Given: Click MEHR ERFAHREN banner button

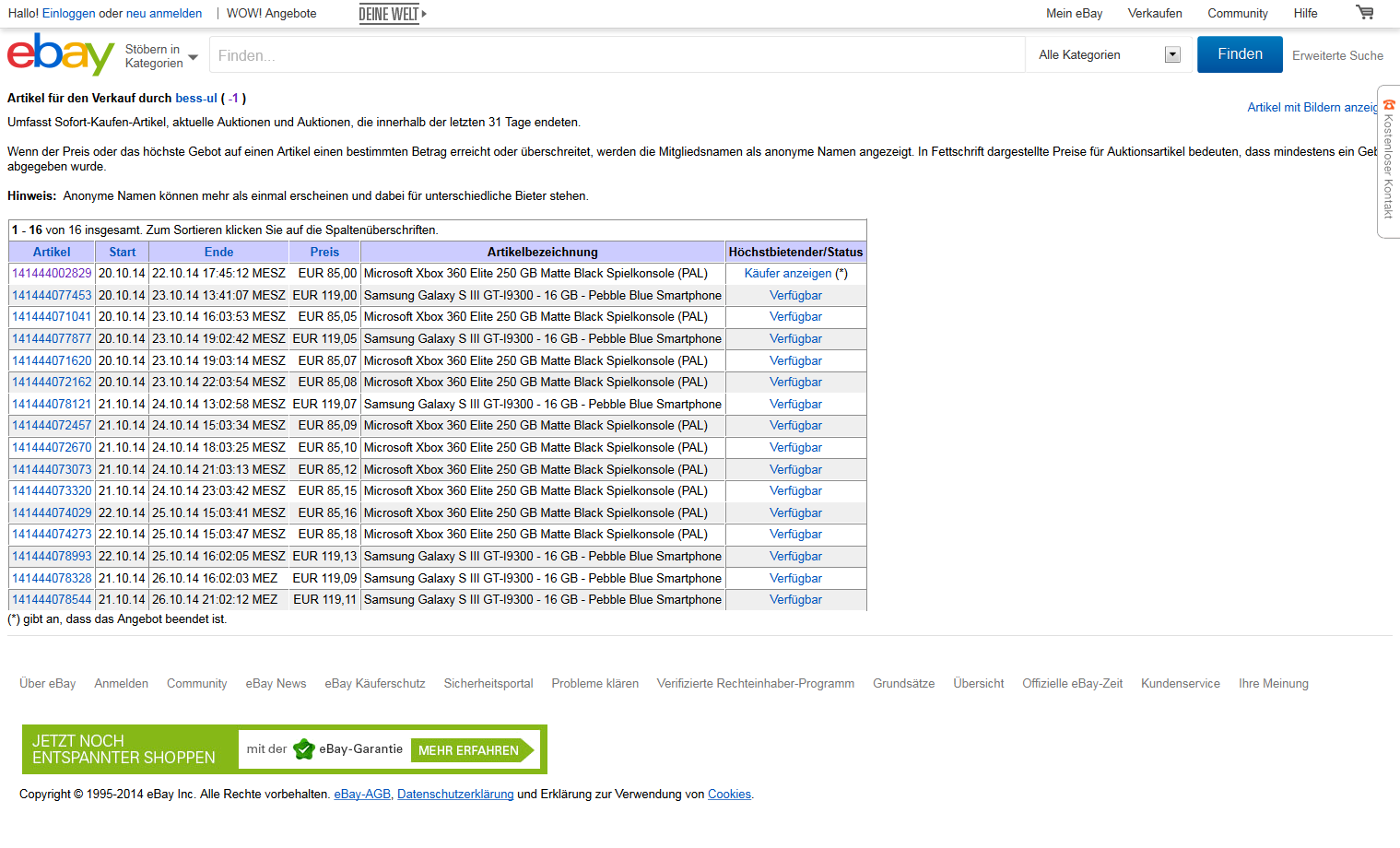Looking at the screenshot, I should (x=472, y=750).
